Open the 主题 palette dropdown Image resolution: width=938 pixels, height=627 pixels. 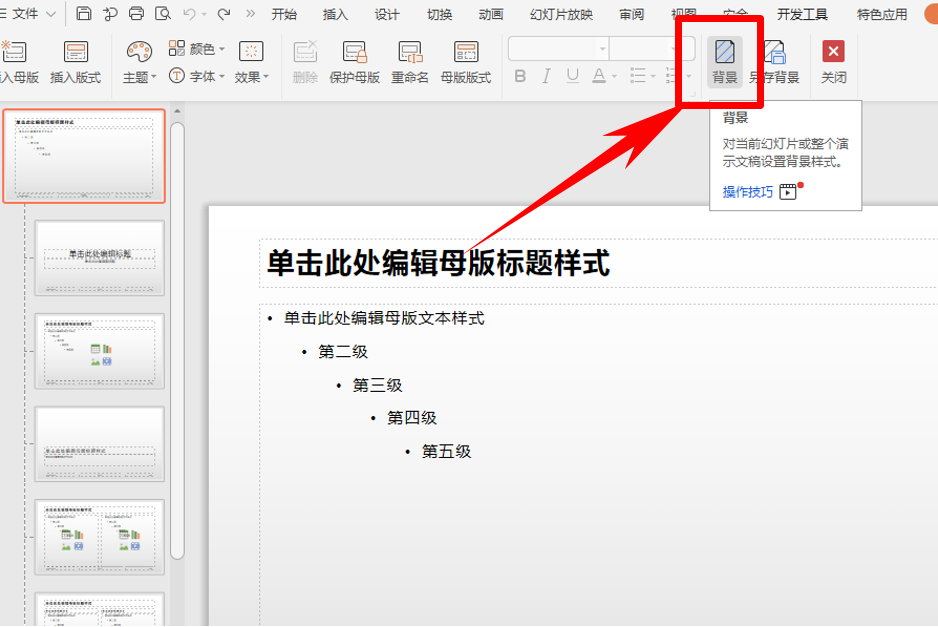coord(140,62)
